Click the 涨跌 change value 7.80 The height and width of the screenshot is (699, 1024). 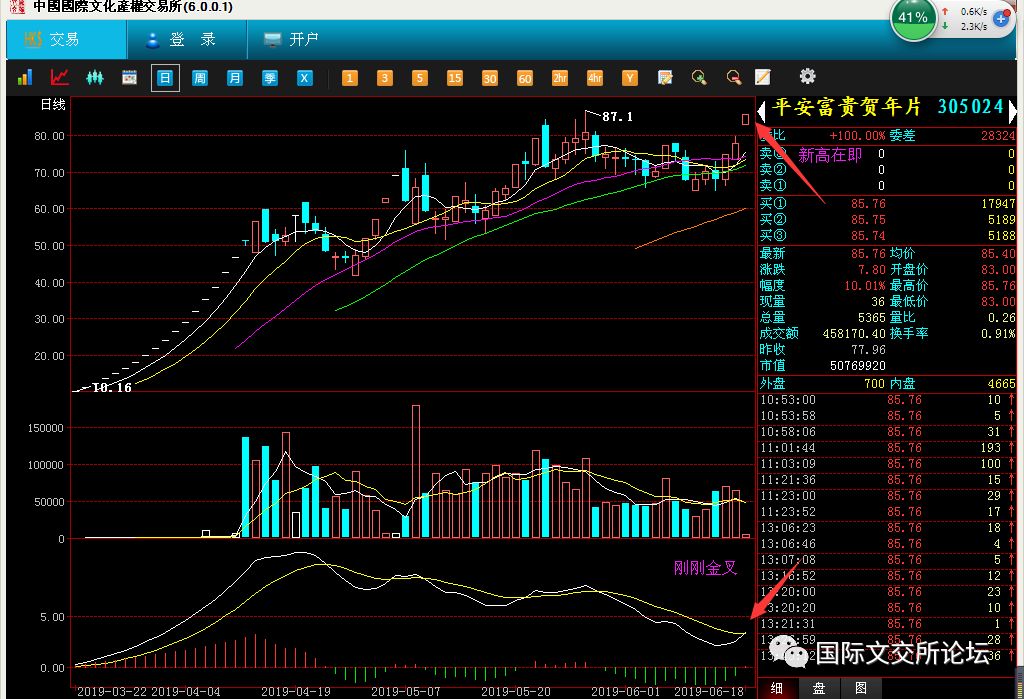coord(871,269)
